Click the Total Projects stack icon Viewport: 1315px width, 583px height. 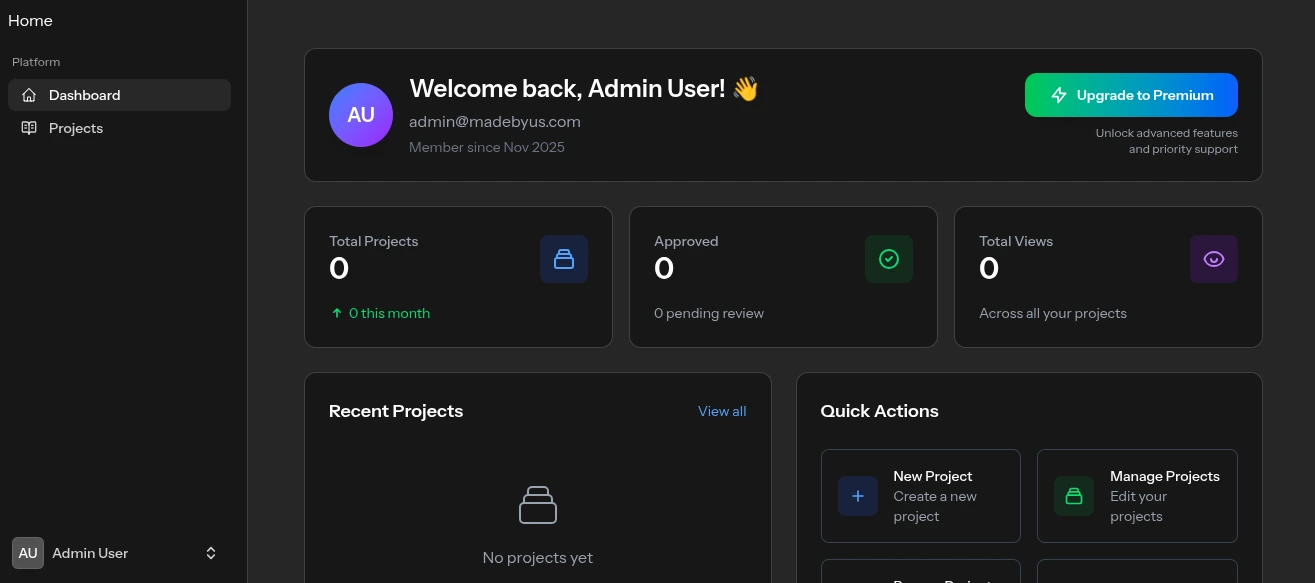[564, 259]
